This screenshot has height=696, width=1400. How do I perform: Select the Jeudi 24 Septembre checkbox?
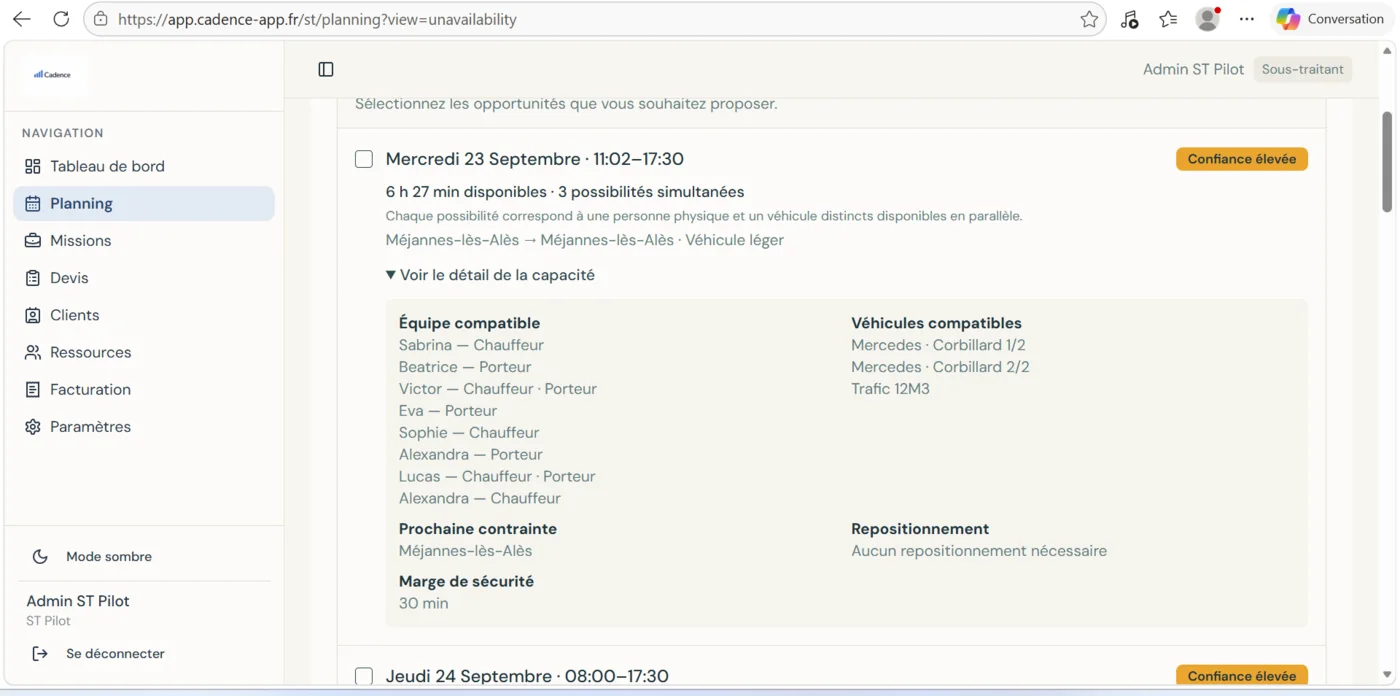click(364, 676)
